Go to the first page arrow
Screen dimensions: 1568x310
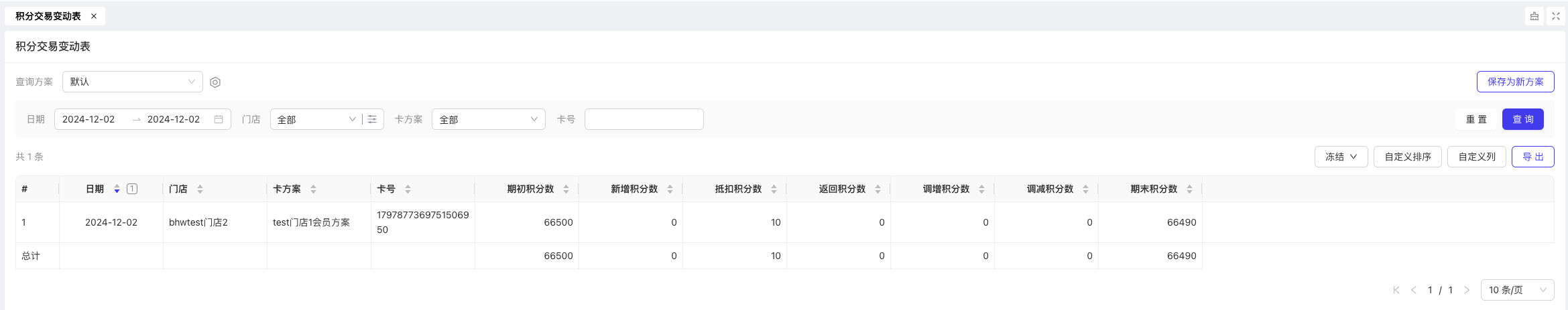pyautogui.click(x=1396, y=290)
